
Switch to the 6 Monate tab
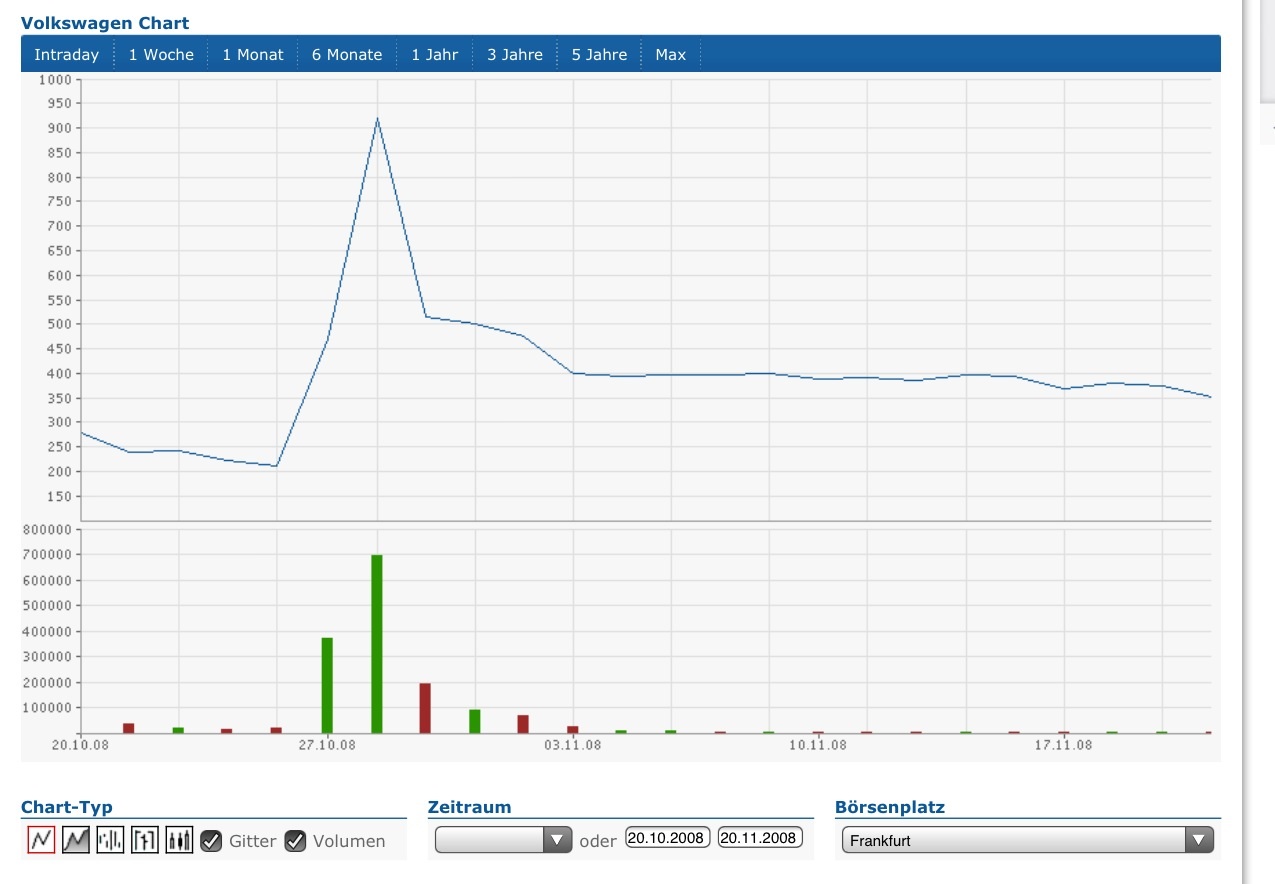[347, 55]
